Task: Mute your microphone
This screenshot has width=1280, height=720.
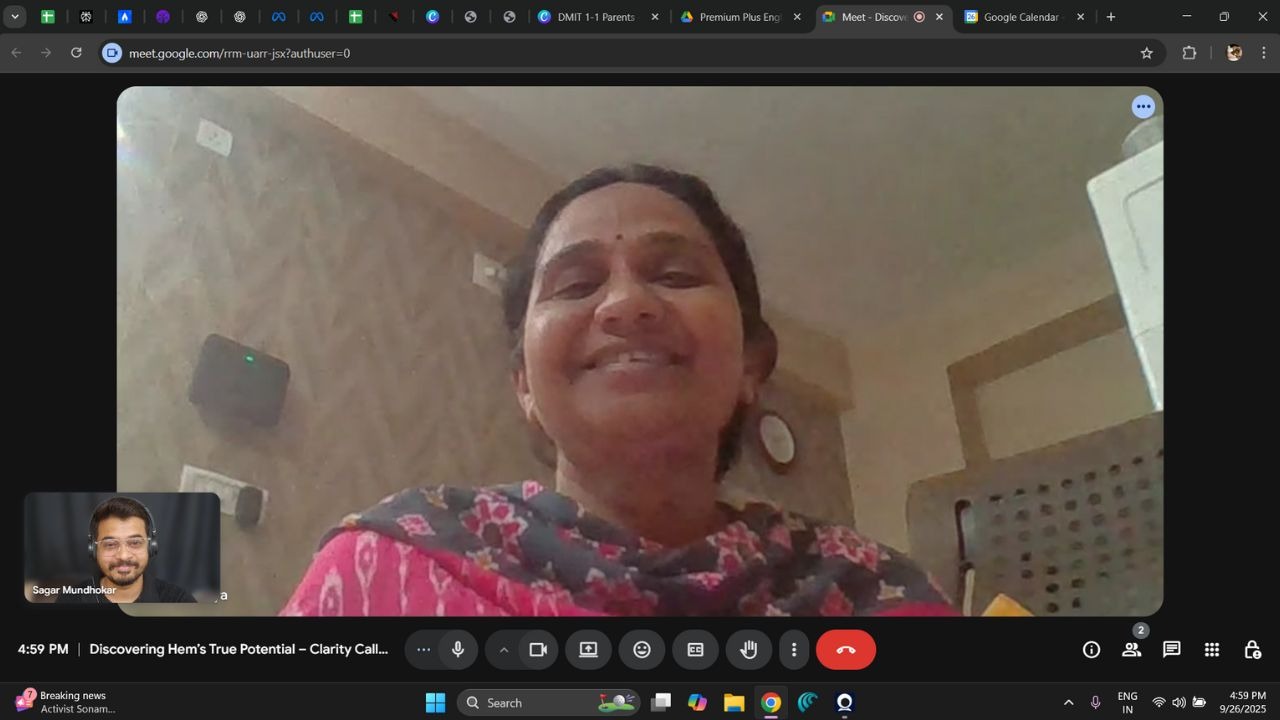Action: click(x=457, y=650)
